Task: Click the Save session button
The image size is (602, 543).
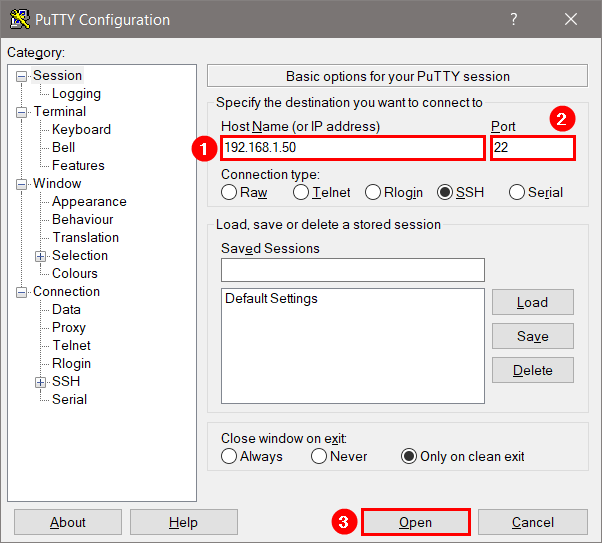Action: [533, 336]
